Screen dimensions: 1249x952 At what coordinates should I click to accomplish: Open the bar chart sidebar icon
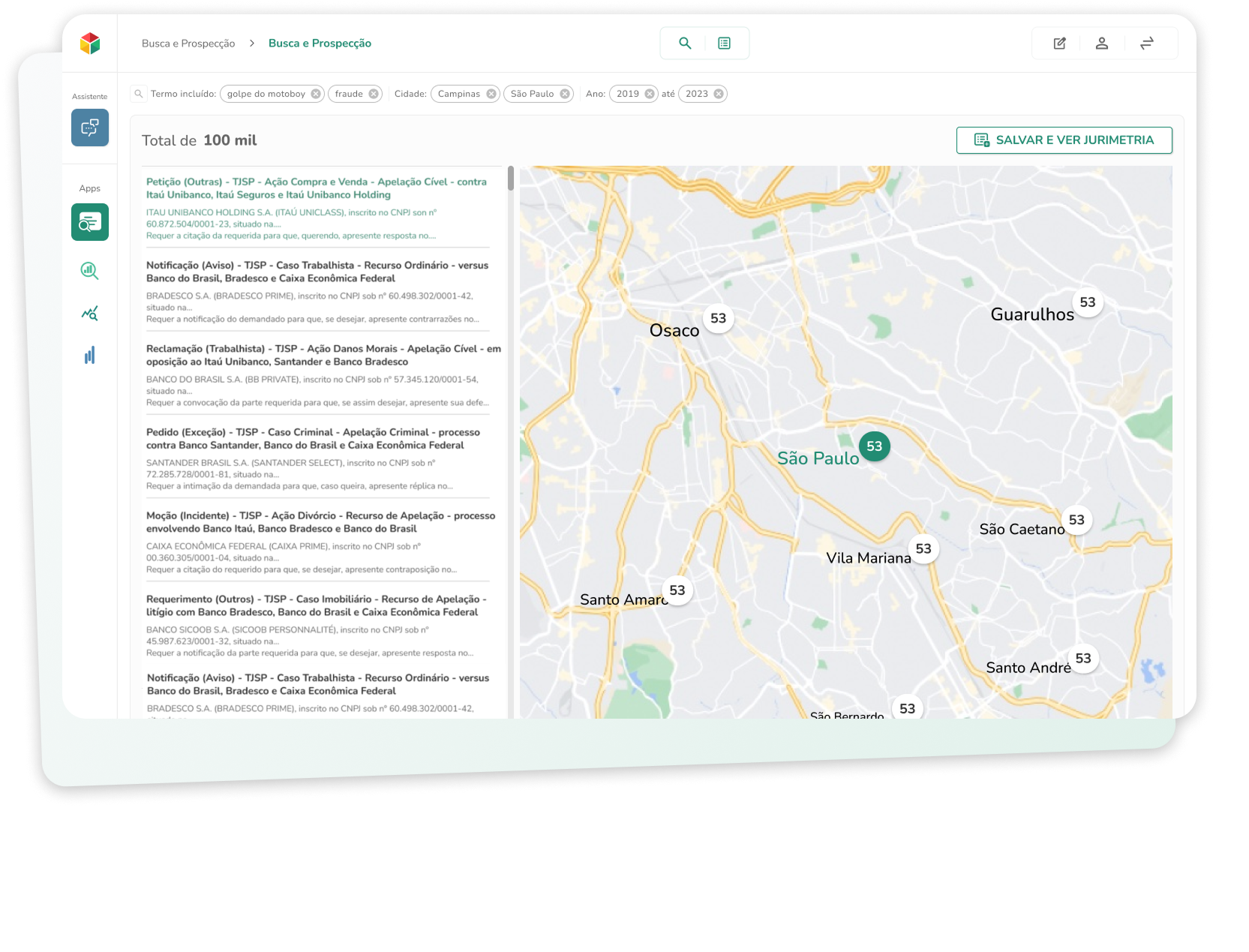(90, 356)
